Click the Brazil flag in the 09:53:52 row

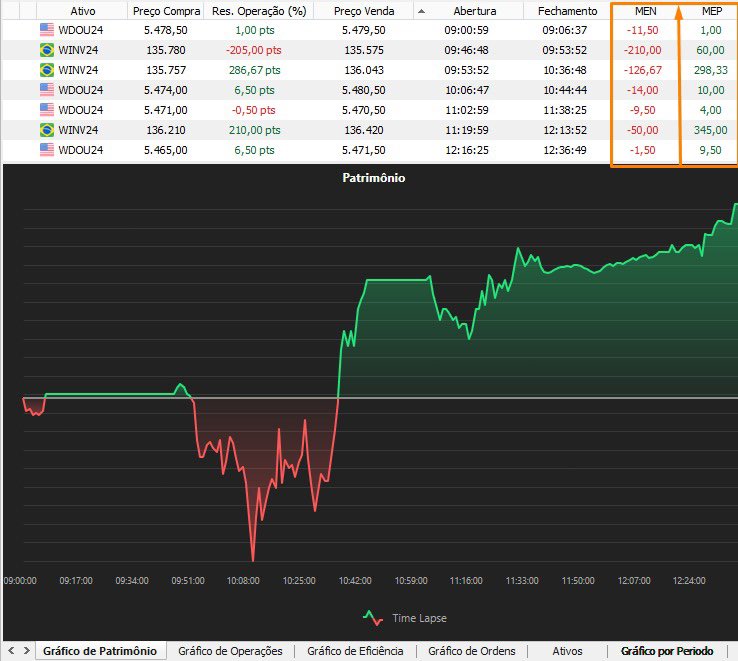[47, 70]
